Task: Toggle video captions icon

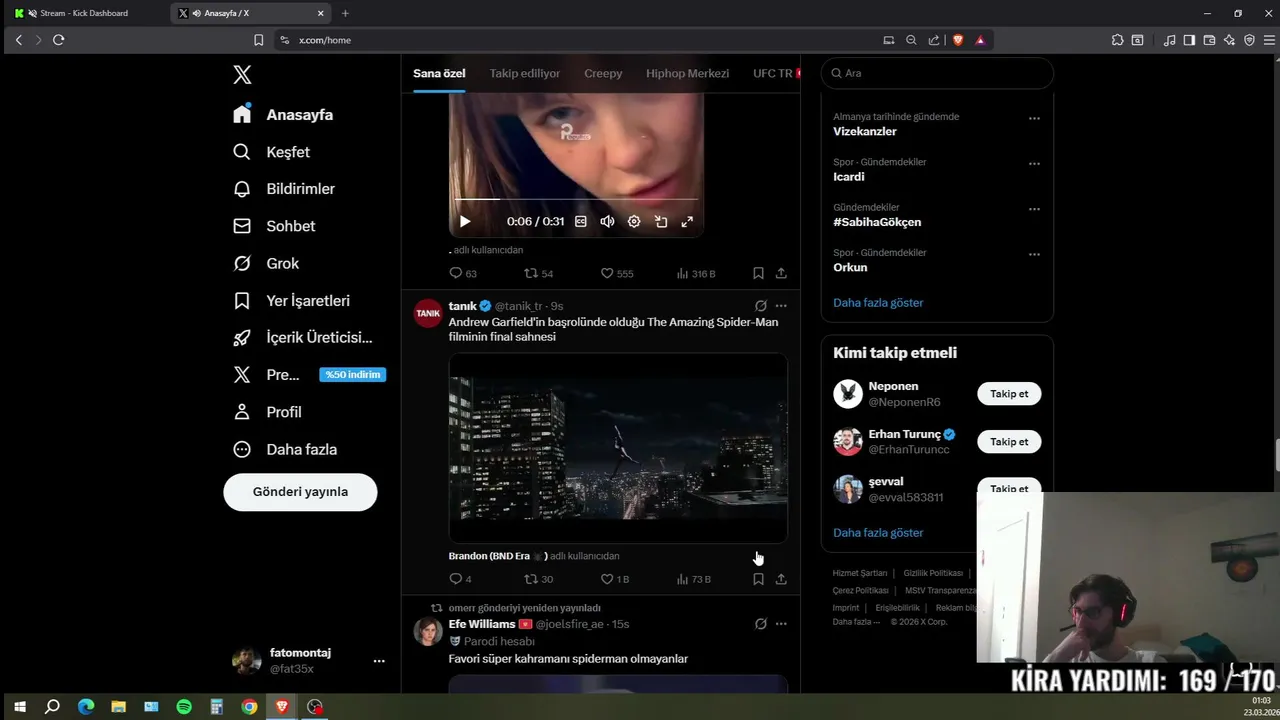Action: (581, 221)
